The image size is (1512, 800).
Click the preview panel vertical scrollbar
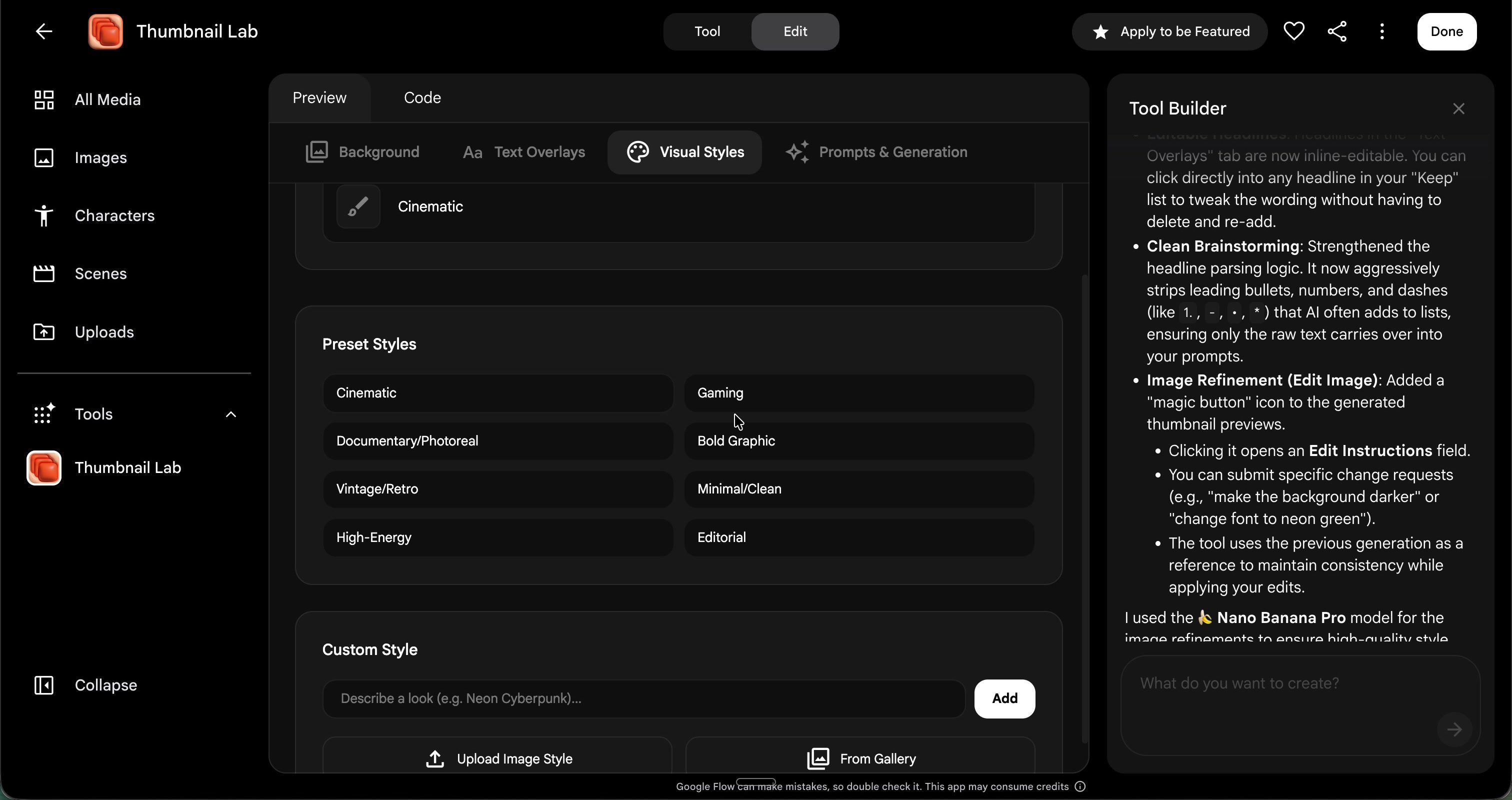click(x=1084, y=509)
